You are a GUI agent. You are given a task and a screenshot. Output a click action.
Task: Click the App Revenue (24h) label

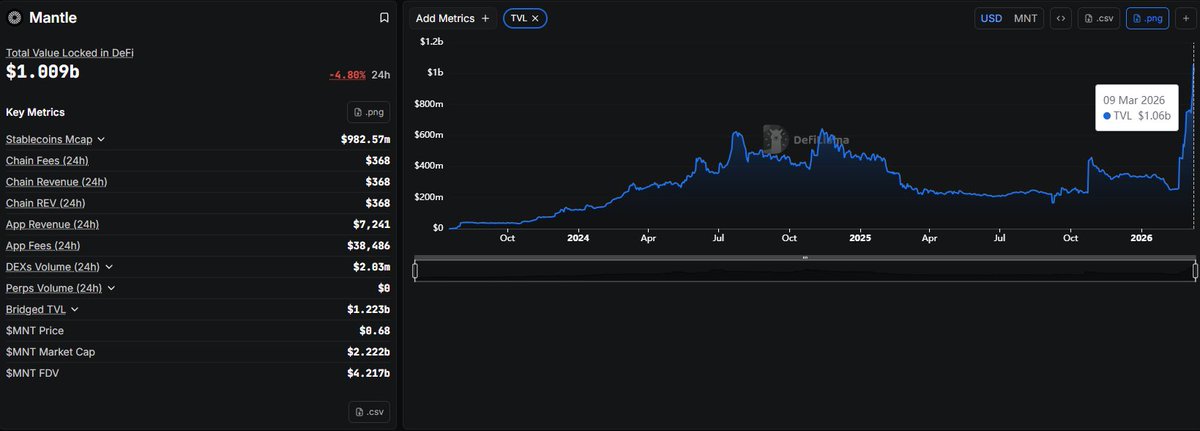click(52, 224)
